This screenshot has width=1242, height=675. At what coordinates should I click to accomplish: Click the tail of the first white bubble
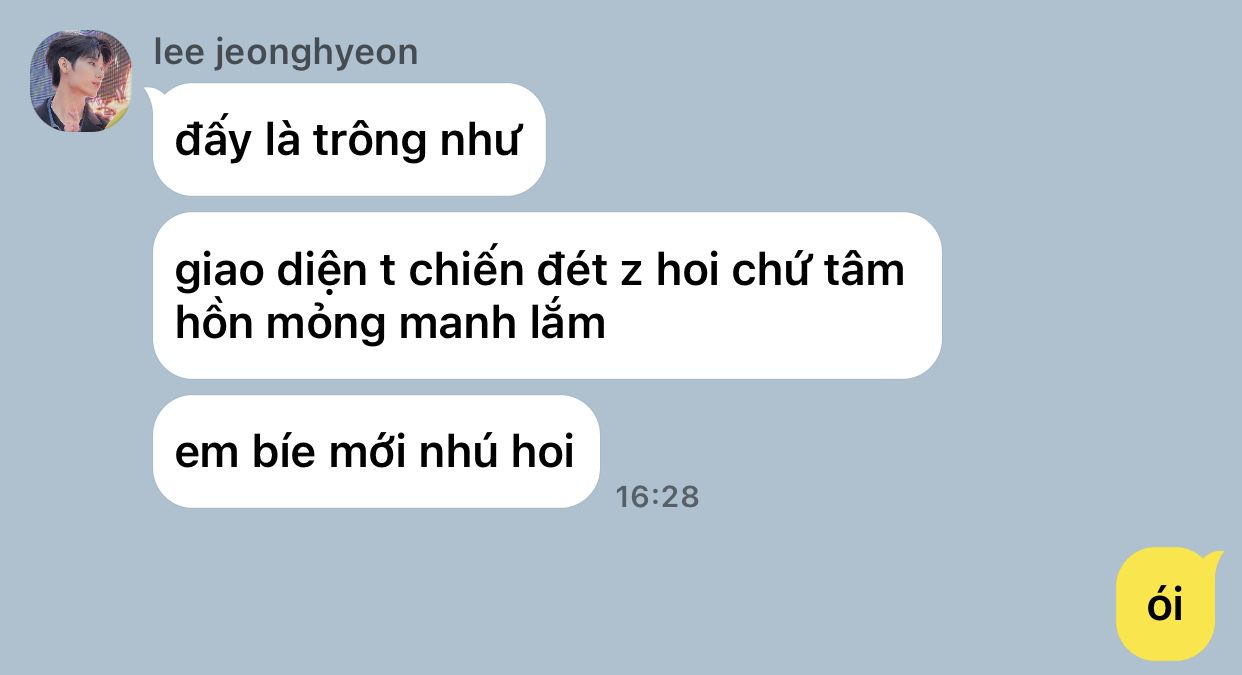pos(152,95)
